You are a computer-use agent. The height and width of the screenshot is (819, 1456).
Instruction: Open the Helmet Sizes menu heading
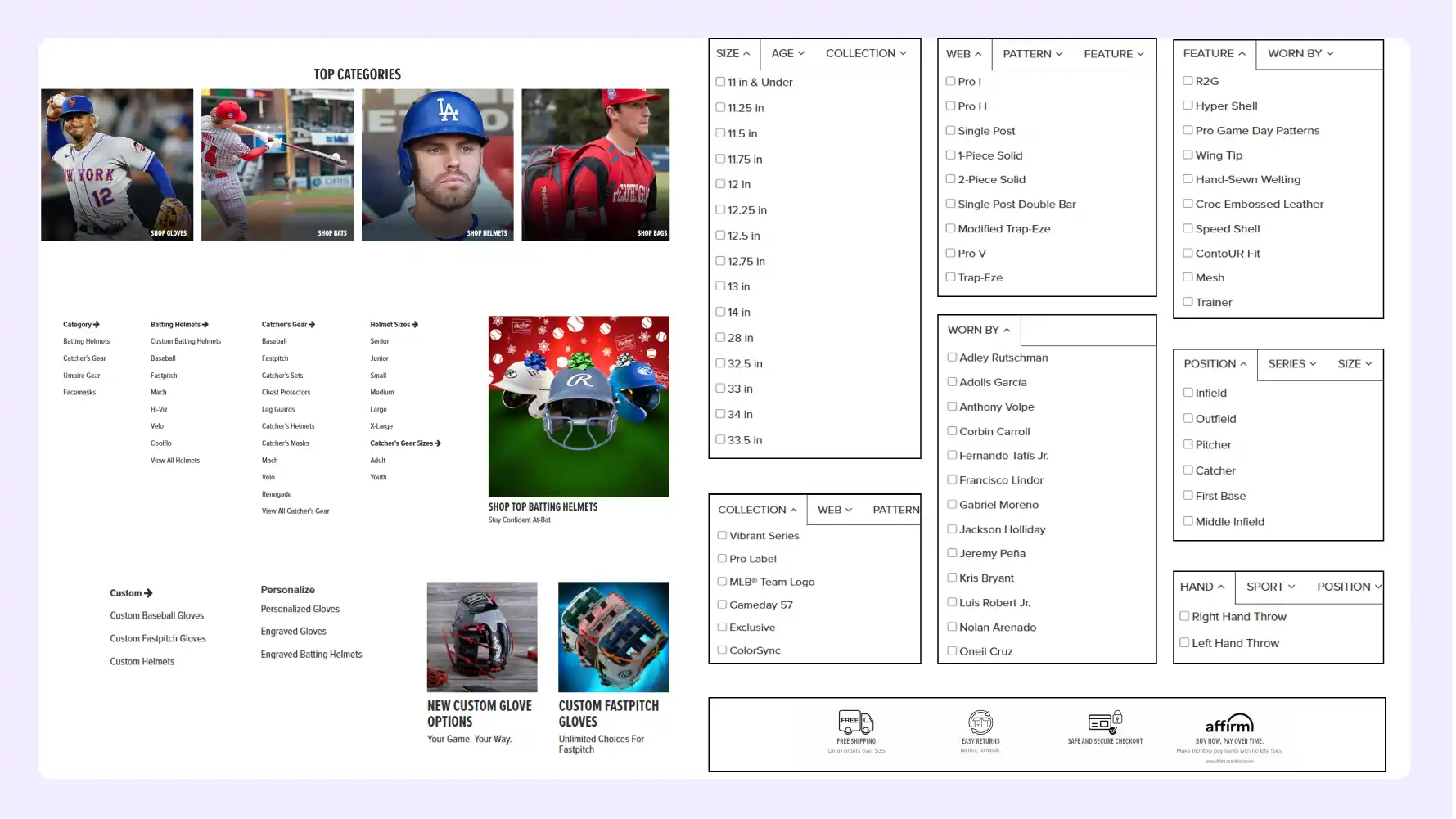(394, 325)
